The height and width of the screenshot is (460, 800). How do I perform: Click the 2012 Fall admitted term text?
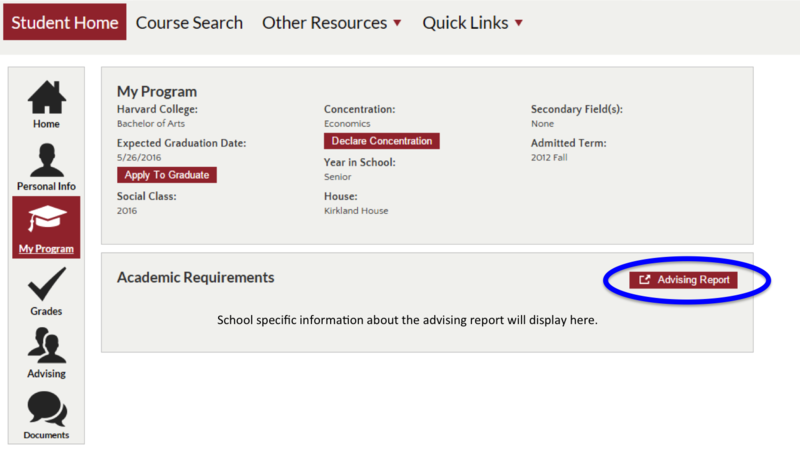[x=549, y=157]
